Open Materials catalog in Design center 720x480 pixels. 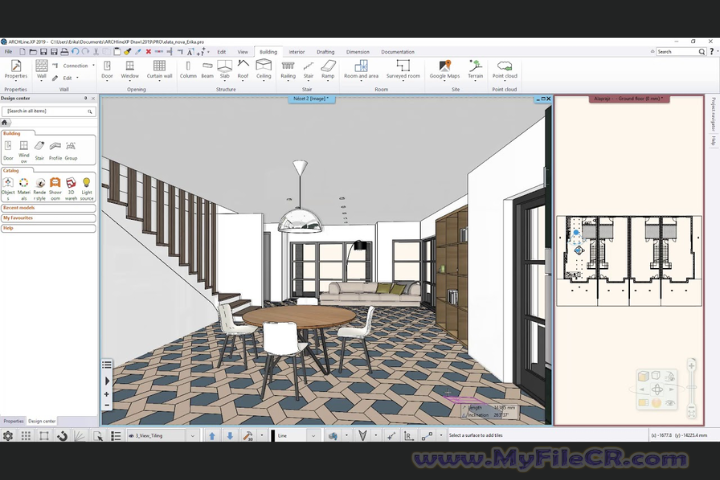24,189
